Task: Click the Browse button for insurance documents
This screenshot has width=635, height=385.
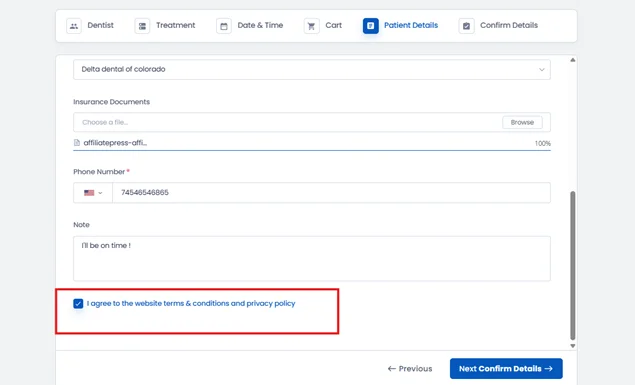Action: pyautogui.click(x=522, y=122)
